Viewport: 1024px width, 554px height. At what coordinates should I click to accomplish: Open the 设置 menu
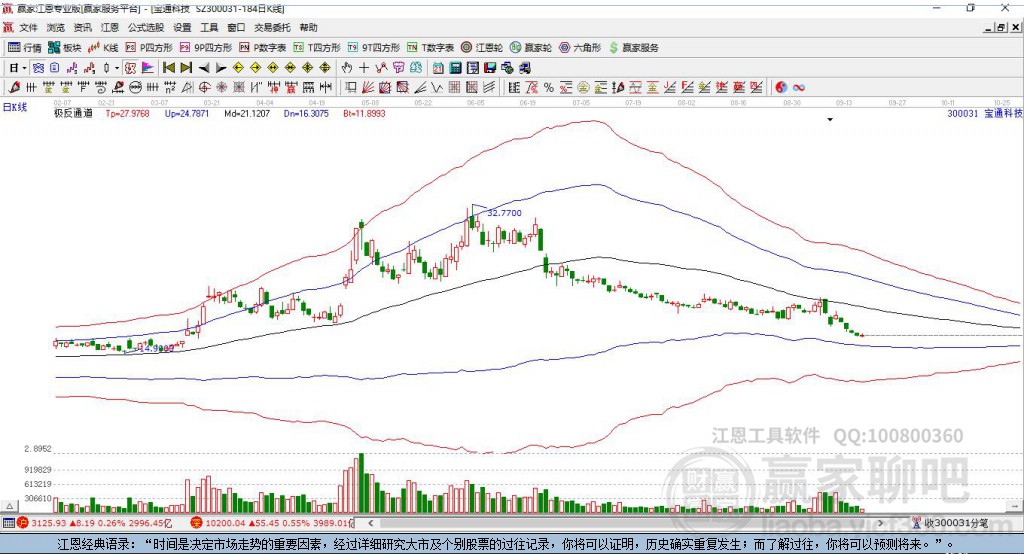(x=182, y=27)
